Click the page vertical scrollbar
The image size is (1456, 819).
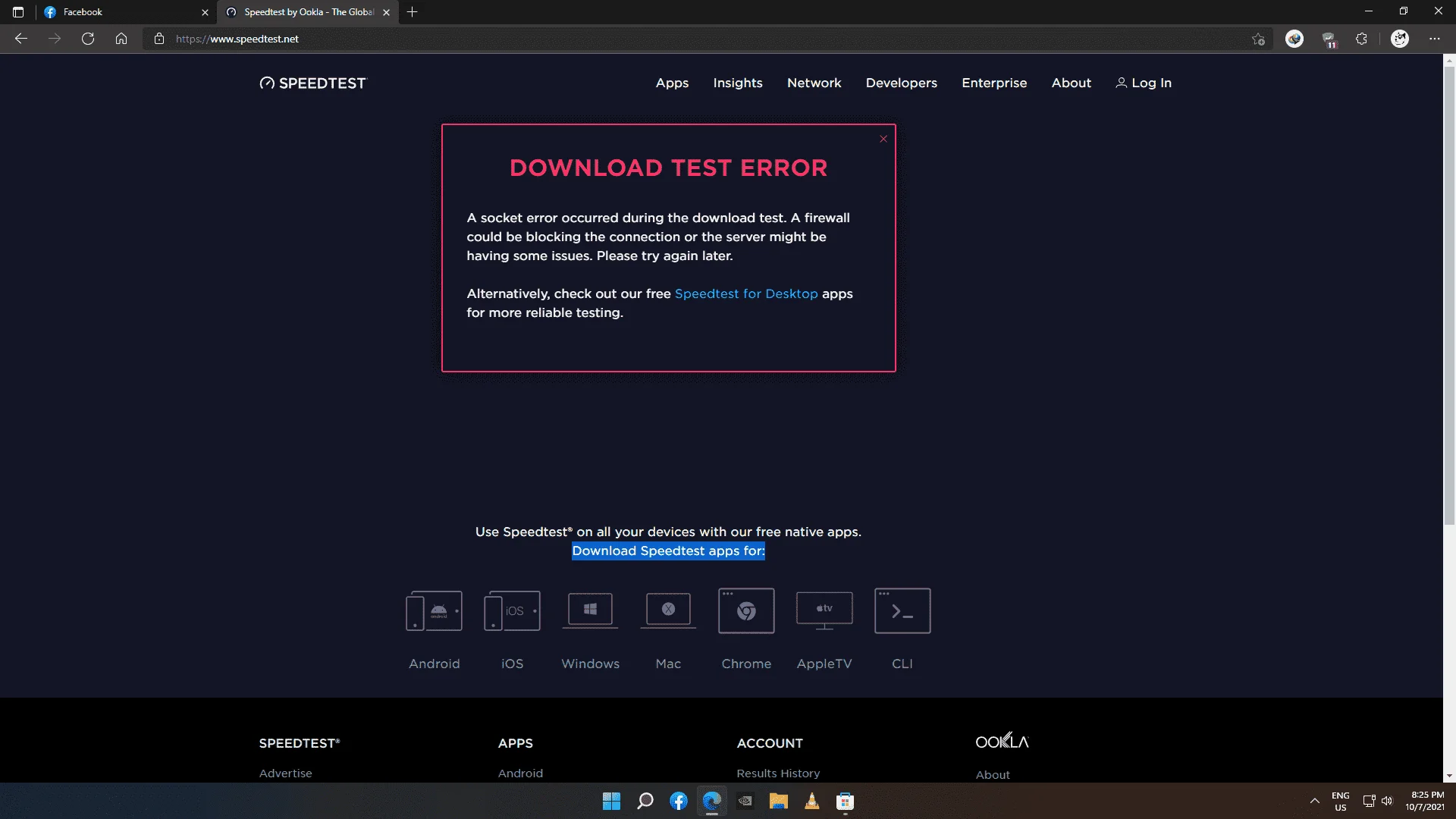(x=1449, y=296)
